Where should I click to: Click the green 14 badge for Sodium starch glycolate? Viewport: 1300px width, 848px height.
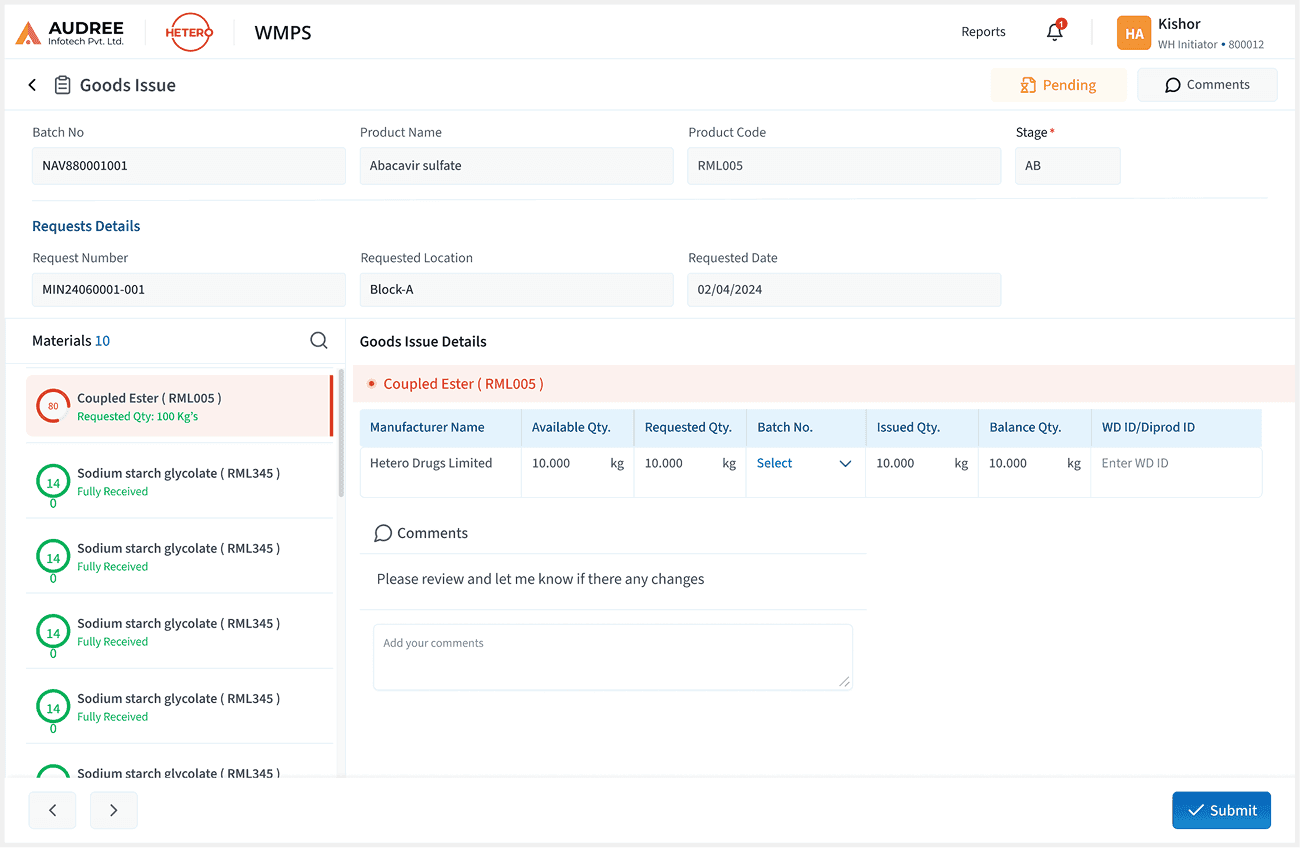point(52,481)
